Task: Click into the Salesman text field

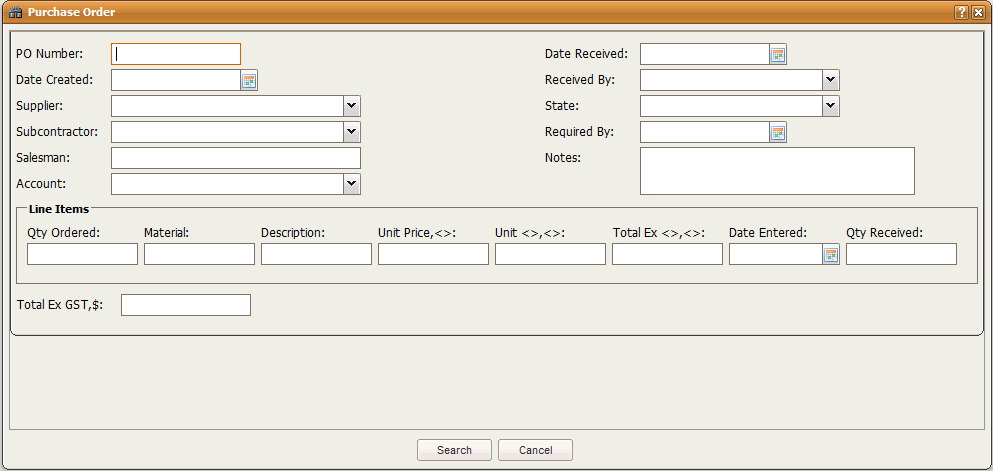Action: point(235,159)
